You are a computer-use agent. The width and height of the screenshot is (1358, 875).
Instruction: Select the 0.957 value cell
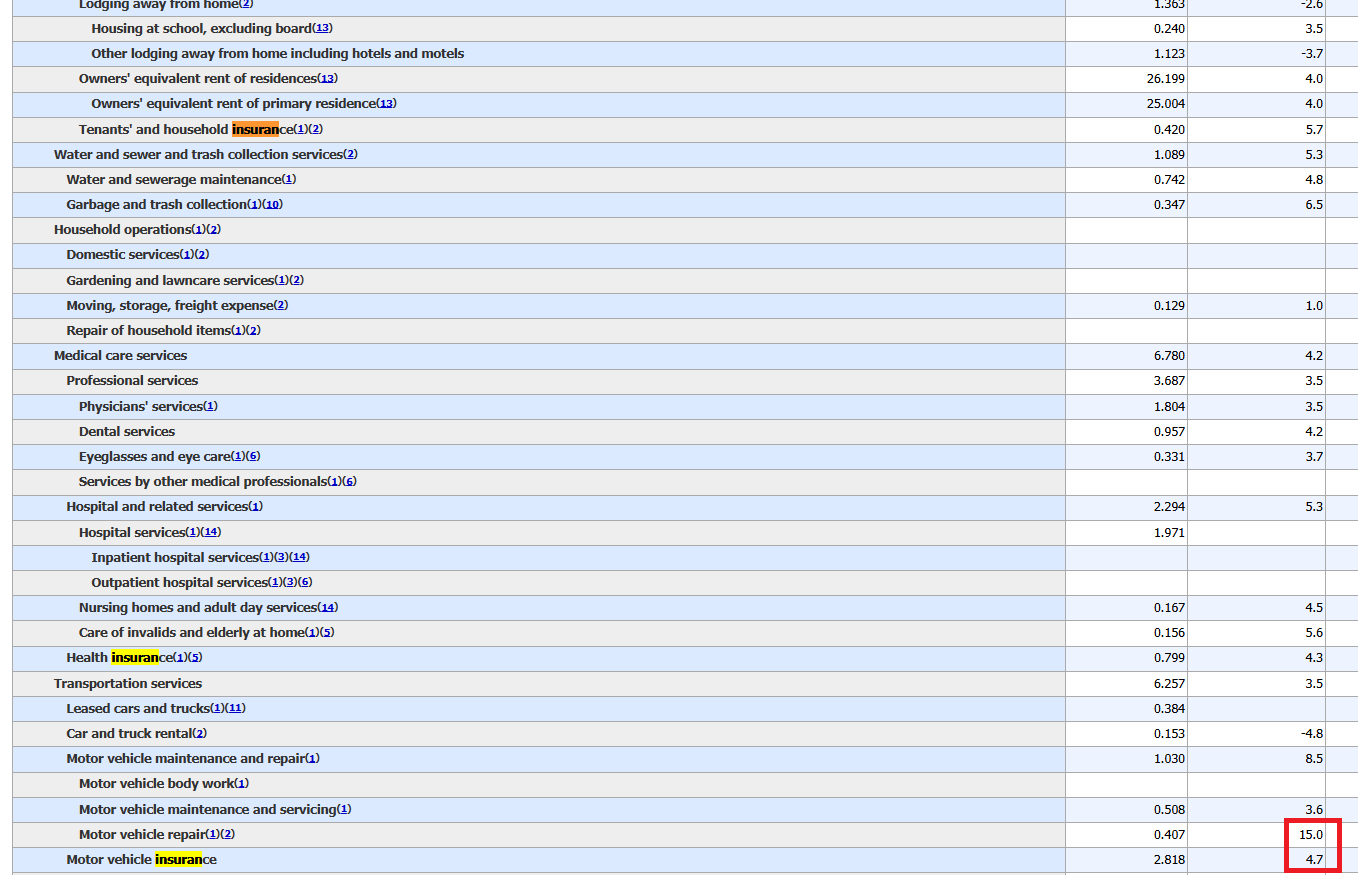pyautogui.click(x=1126, y=431)
